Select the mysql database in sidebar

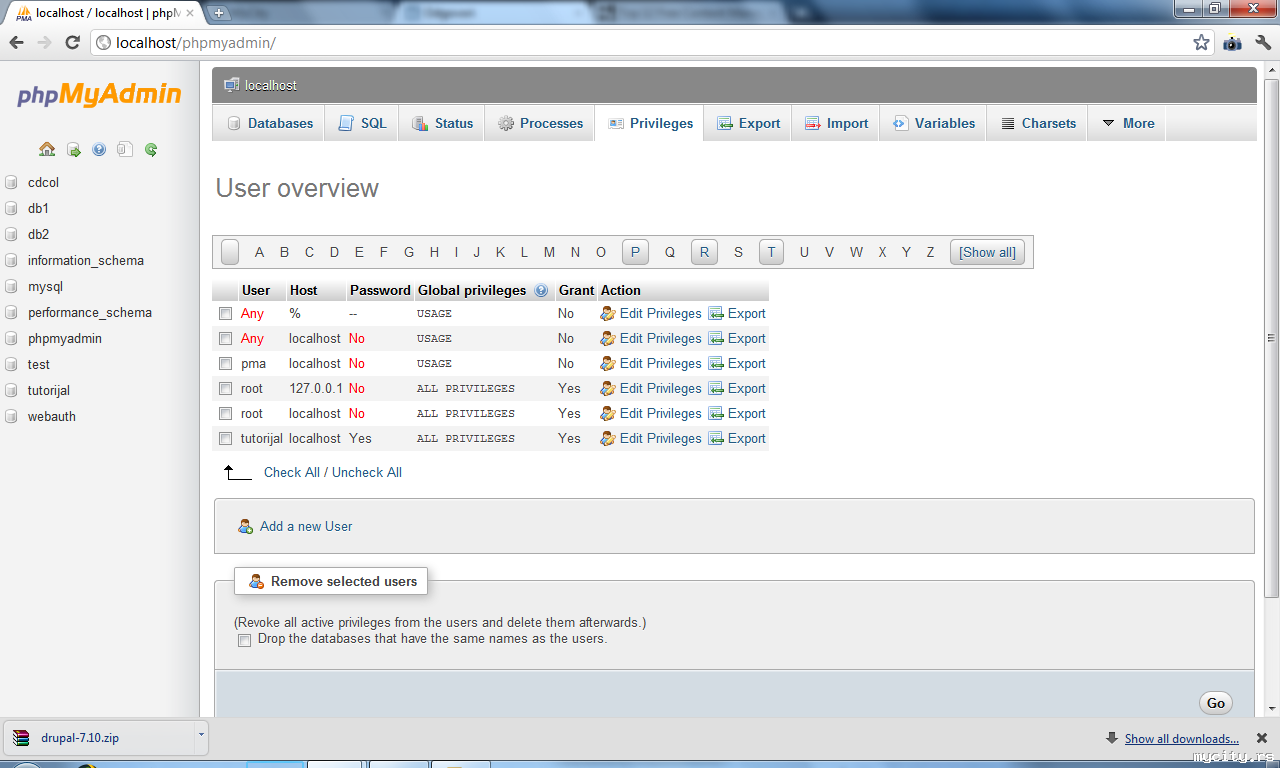[x=45, y=287]
